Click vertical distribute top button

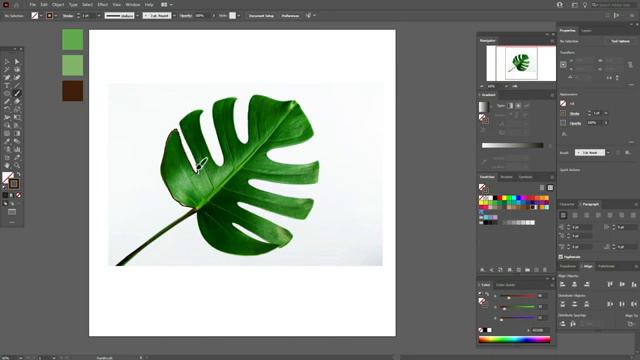[x=563, y=304]
